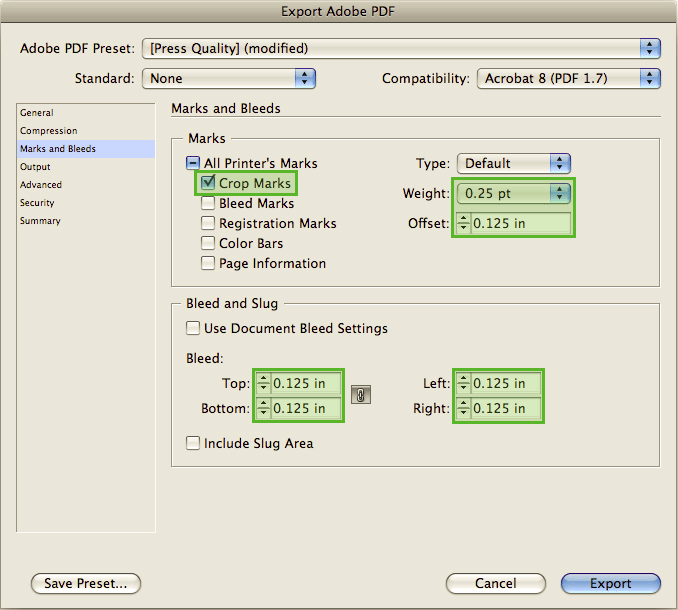Go to the Output section
Screen dimensions: 678x610
coord(35,167)
